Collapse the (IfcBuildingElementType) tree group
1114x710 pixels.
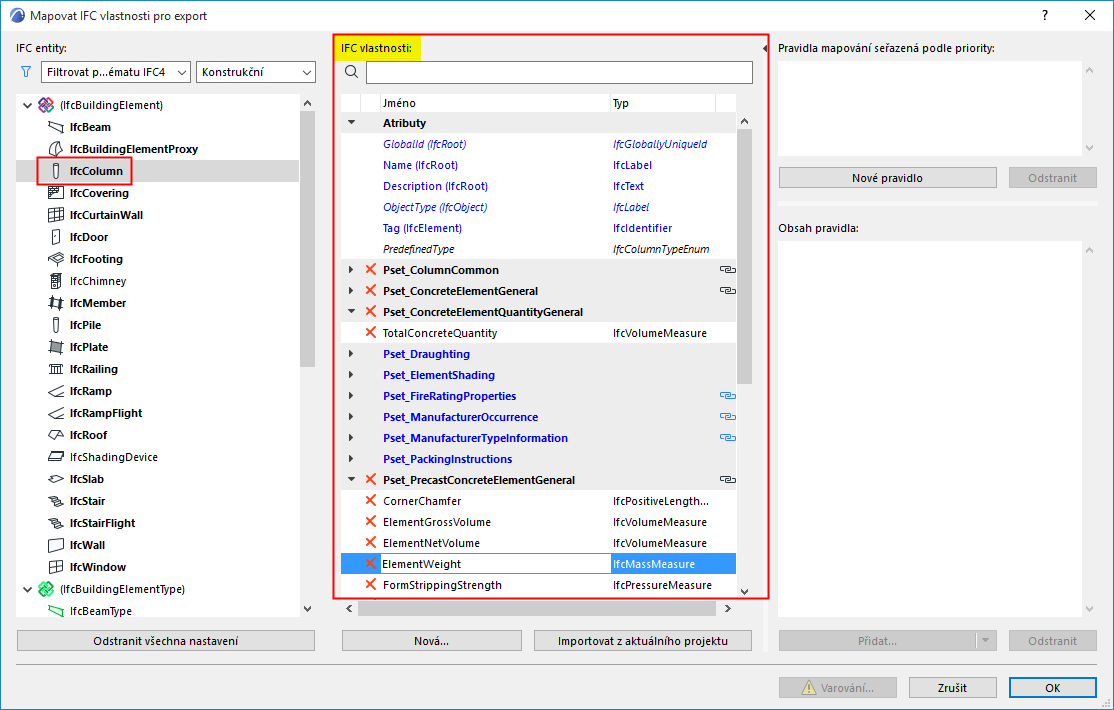(x=27, y=589)
